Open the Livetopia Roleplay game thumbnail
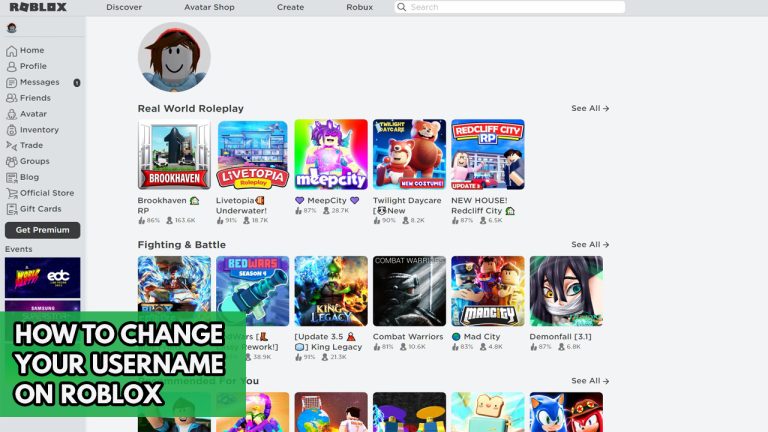Image resolution: width=768 pixels, height=432 pixels. [x=253, y=154]
